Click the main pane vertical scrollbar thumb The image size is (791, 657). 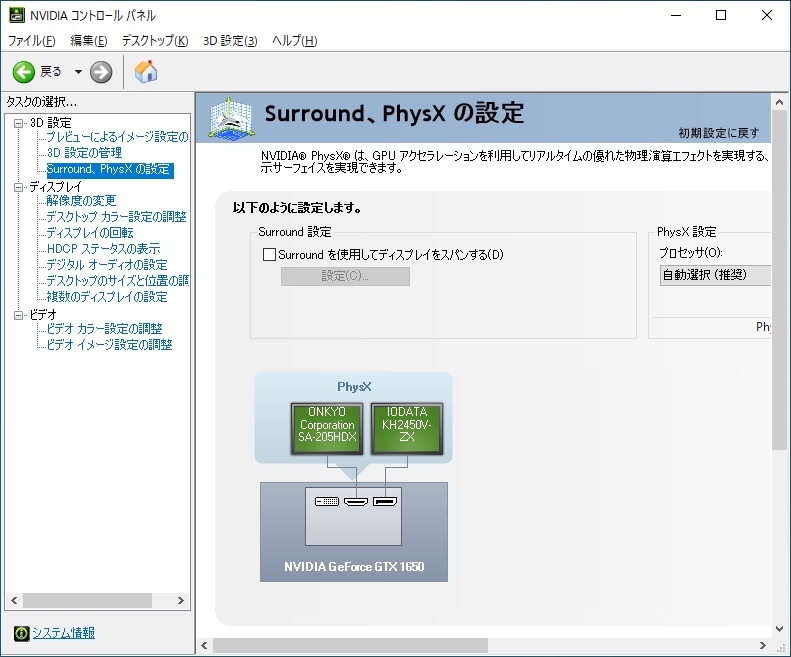pyautogui.click(x=779, y=280)
